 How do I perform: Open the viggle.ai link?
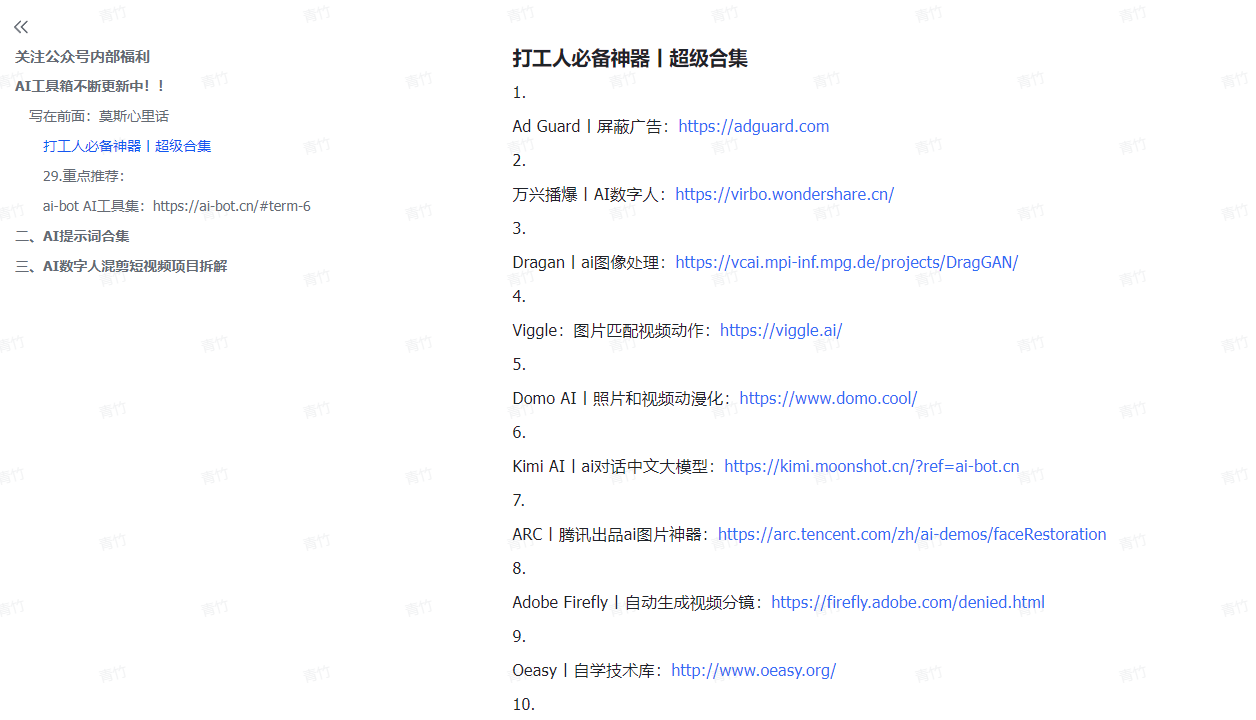pos(781,330)
